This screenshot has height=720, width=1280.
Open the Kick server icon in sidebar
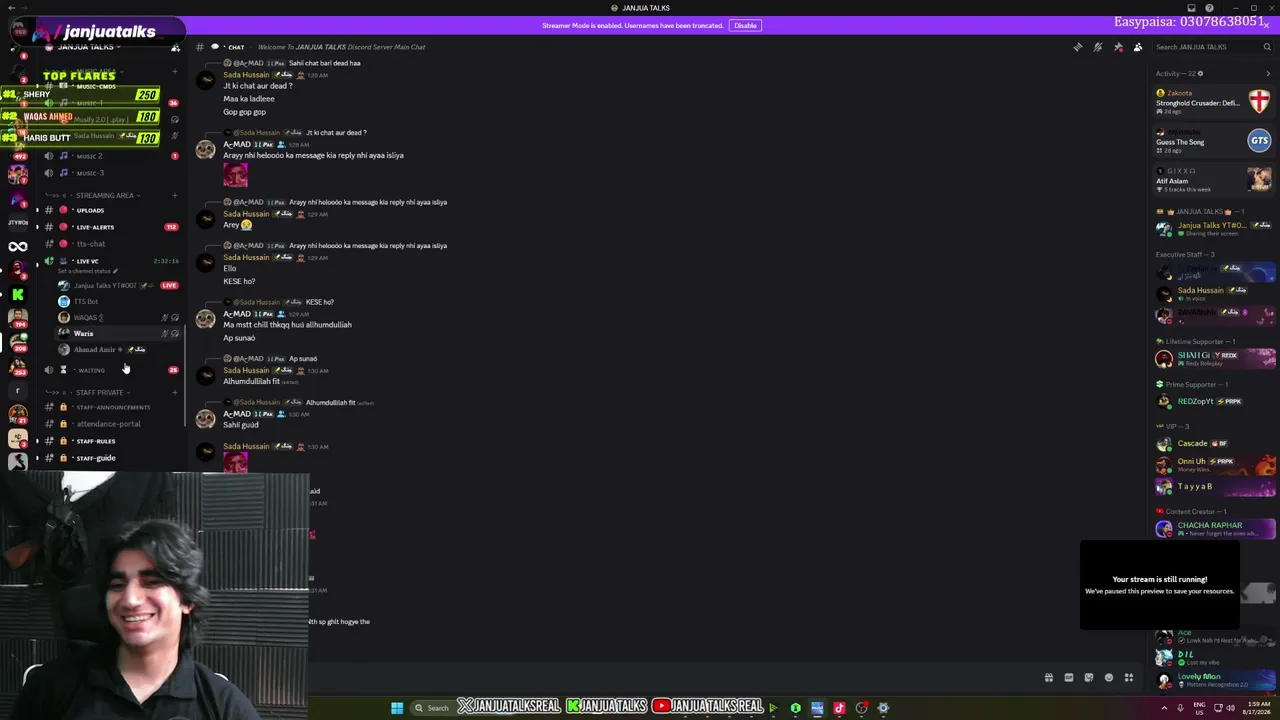[x=18, y=294]
